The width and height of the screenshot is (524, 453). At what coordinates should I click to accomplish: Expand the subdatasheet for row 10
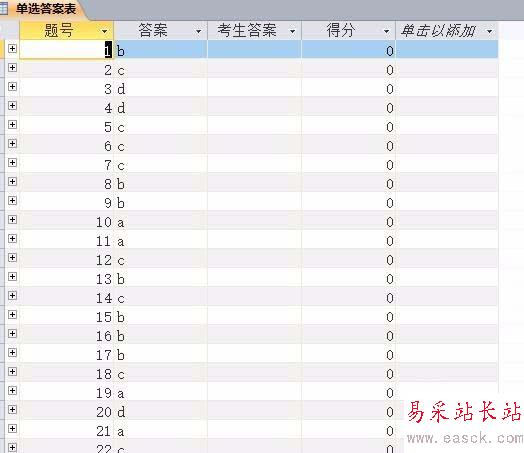point(12,219)
